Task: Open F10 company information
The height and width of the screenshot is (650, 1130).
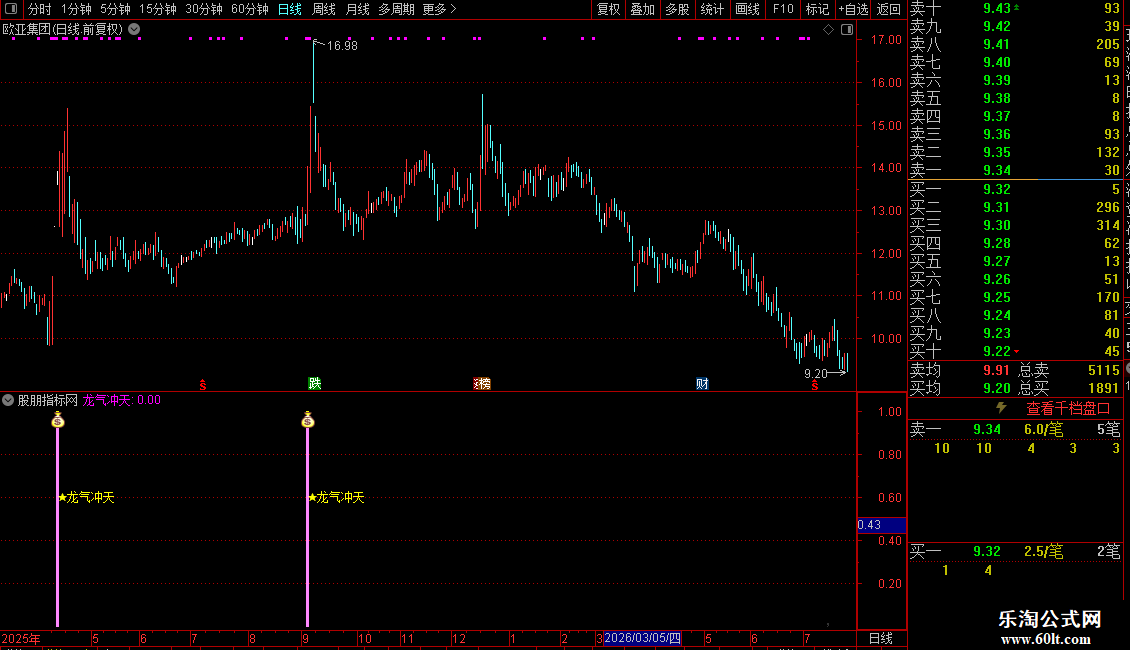Action: [783, 9]
